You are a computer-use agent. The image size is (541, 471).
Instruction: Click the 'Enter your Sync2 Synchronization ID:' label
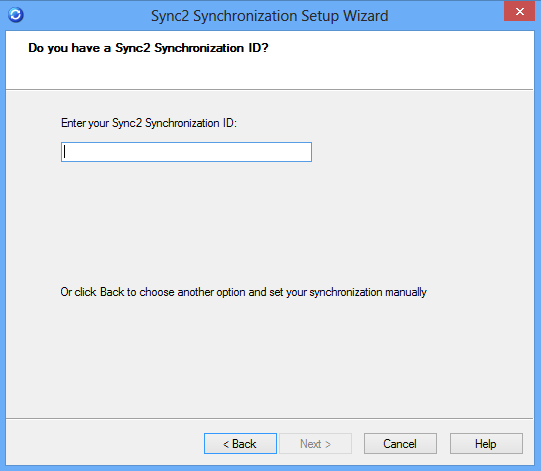[x=149, y=123]
